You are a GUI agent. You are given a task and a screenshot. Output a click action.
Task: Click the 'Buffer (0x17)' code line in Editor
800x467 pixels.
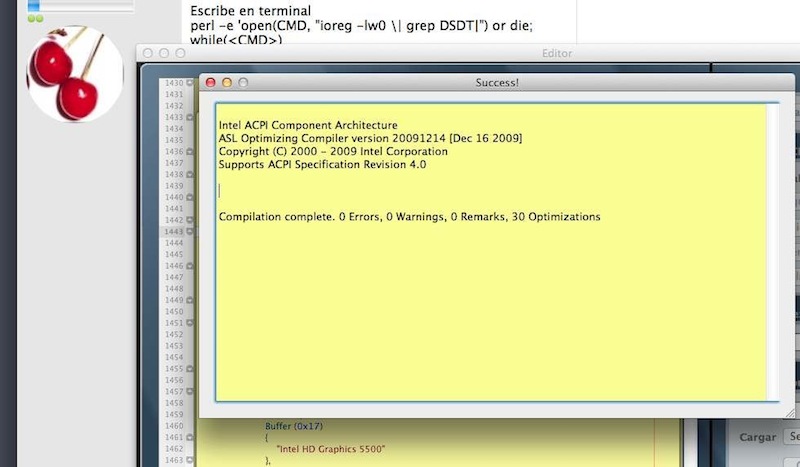tap(294, 426)
